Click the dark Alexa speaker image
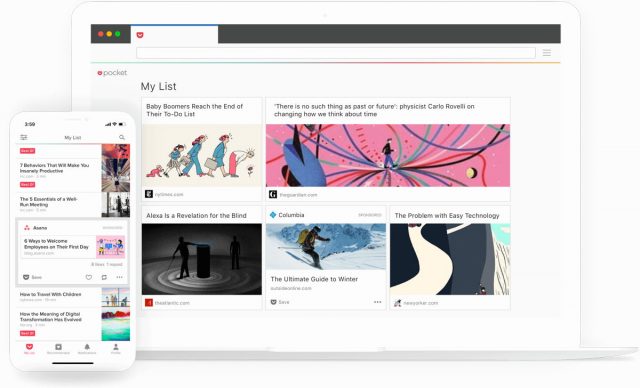Screen dimensions: 640x388 pyautogui.click(x=202, y=259)
